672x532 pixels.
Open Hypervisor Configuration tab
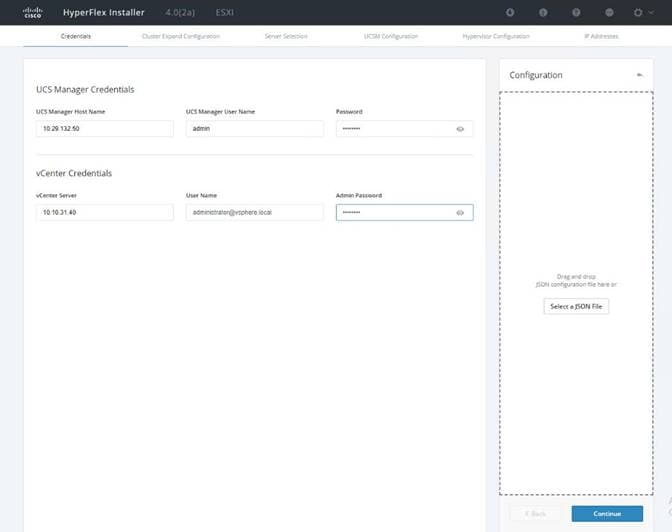point(496,36)
